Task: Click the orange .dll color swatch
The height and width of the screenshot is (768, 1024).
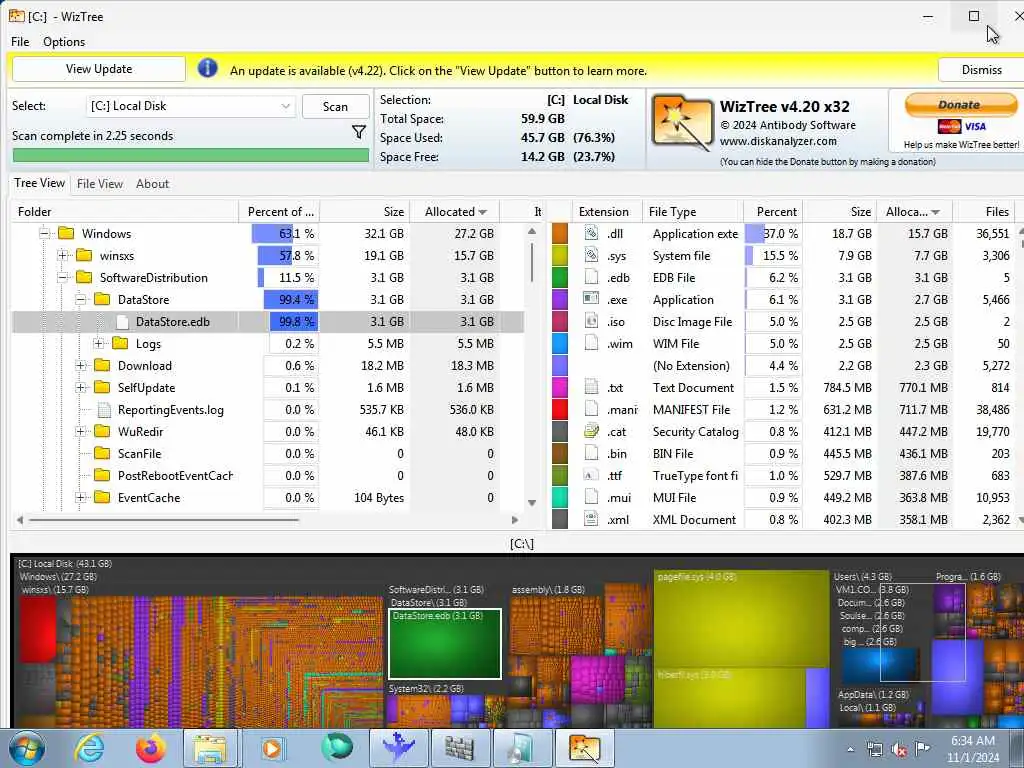Action: tap(560, 233)
